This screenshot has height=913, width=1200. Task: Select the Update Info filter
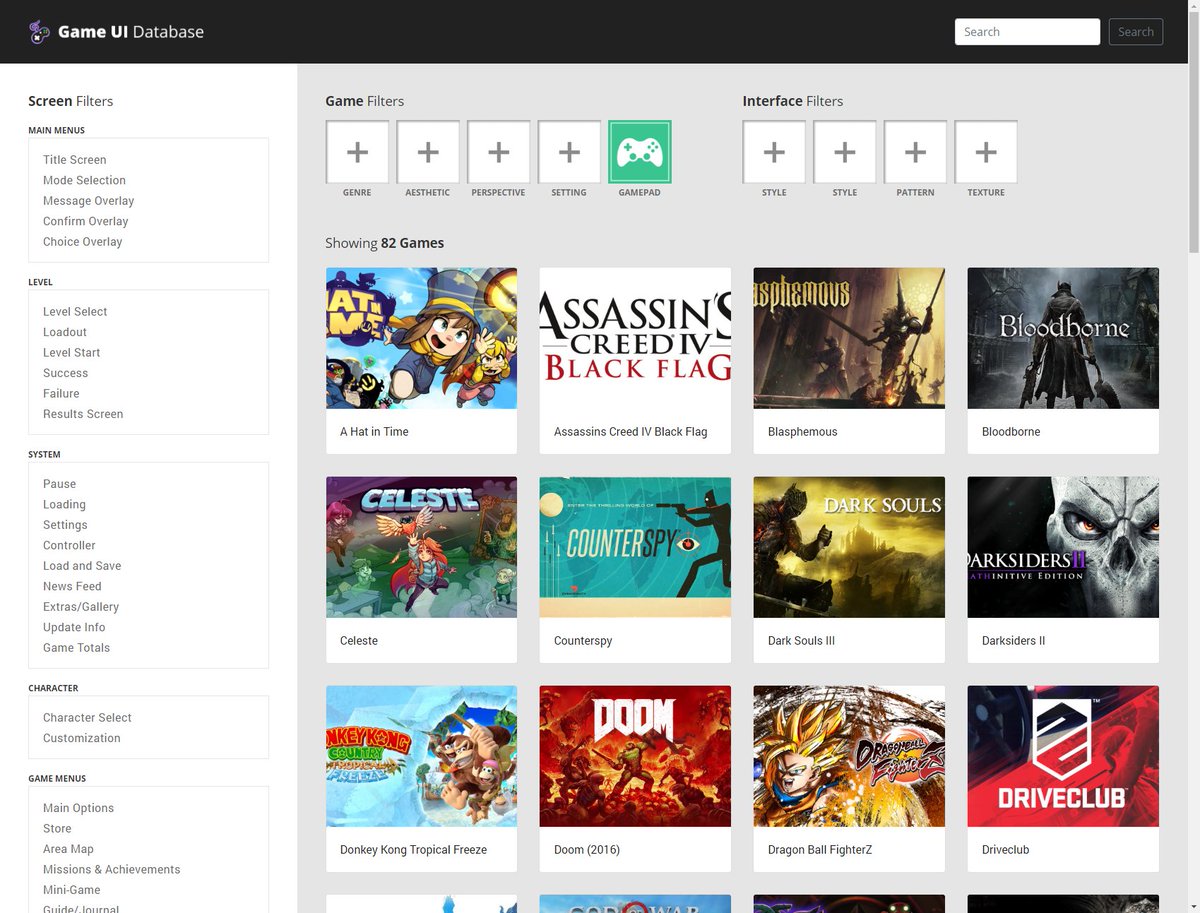point(74,628)
